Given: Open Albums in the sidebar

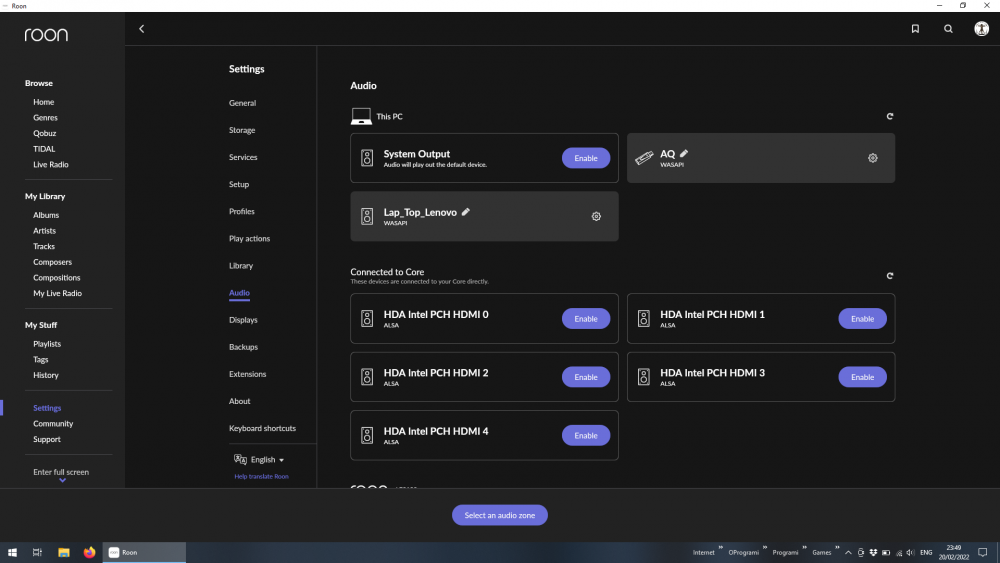Looking at the screenshot, I should coord(46,215).
